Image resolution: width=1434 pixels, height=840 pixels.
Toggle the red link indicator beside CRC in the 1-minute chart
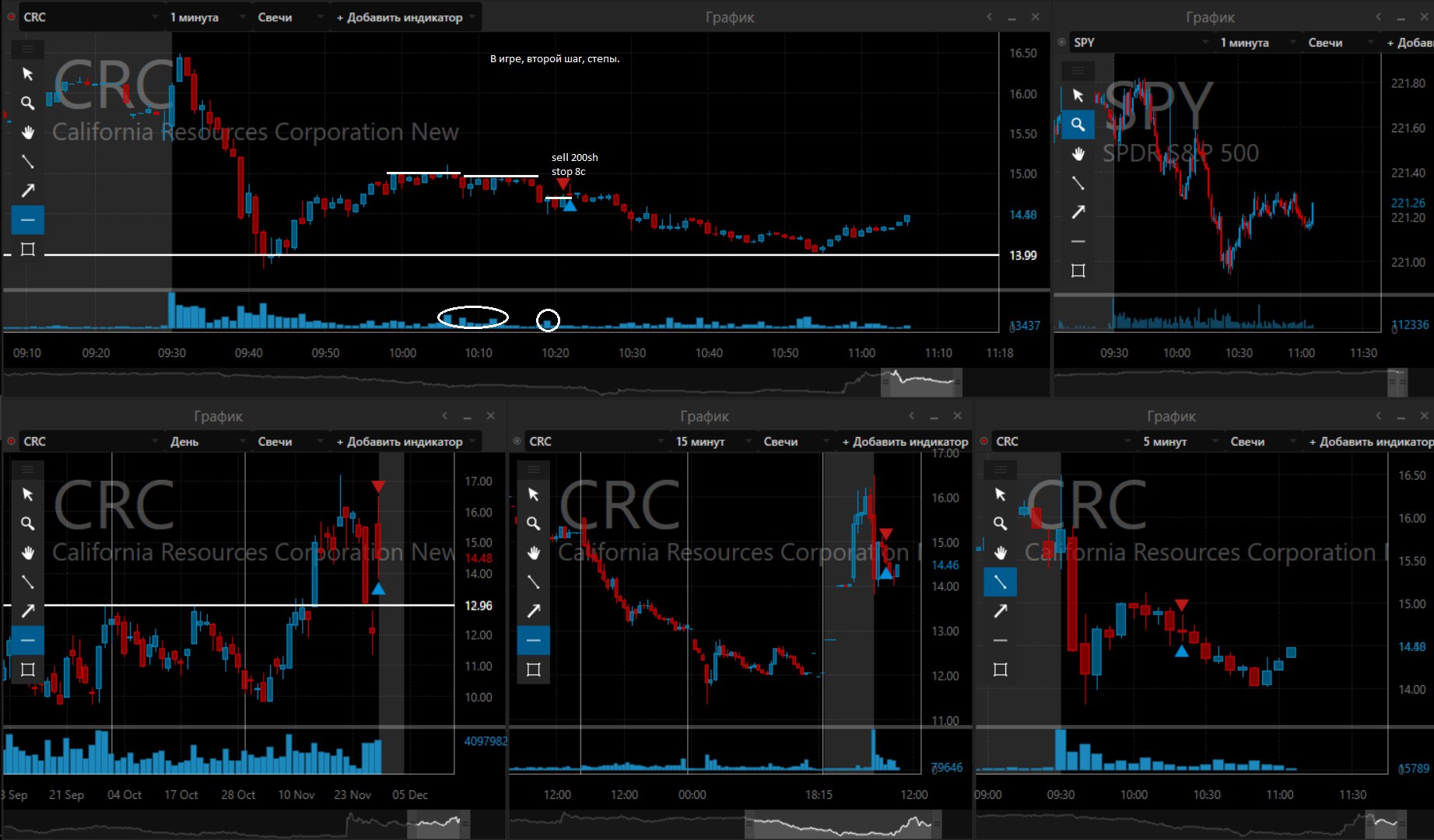[x=11, y=17]
